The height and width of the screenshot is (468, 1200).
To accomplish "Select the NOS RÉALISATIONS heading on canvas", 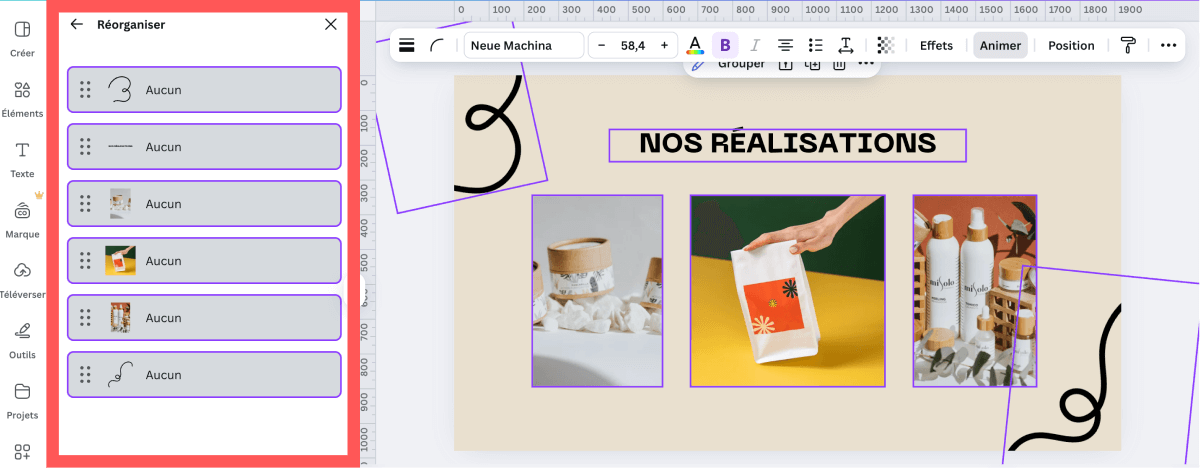I will tap(787, 144).
